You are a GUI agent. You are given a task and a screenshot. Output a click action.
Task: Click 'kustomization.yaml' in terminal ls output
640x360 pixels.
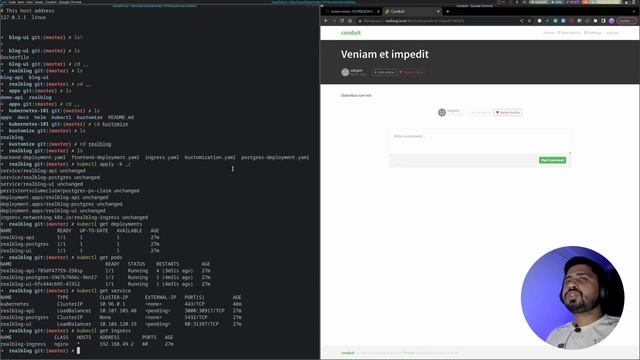tap(210, 157)
